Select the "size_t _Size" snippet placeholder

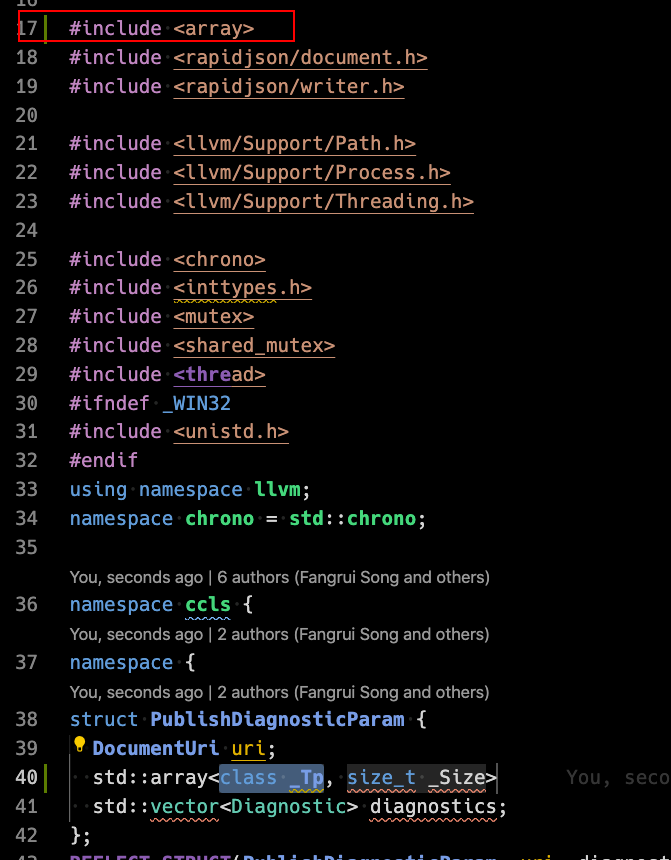point(416,777)
